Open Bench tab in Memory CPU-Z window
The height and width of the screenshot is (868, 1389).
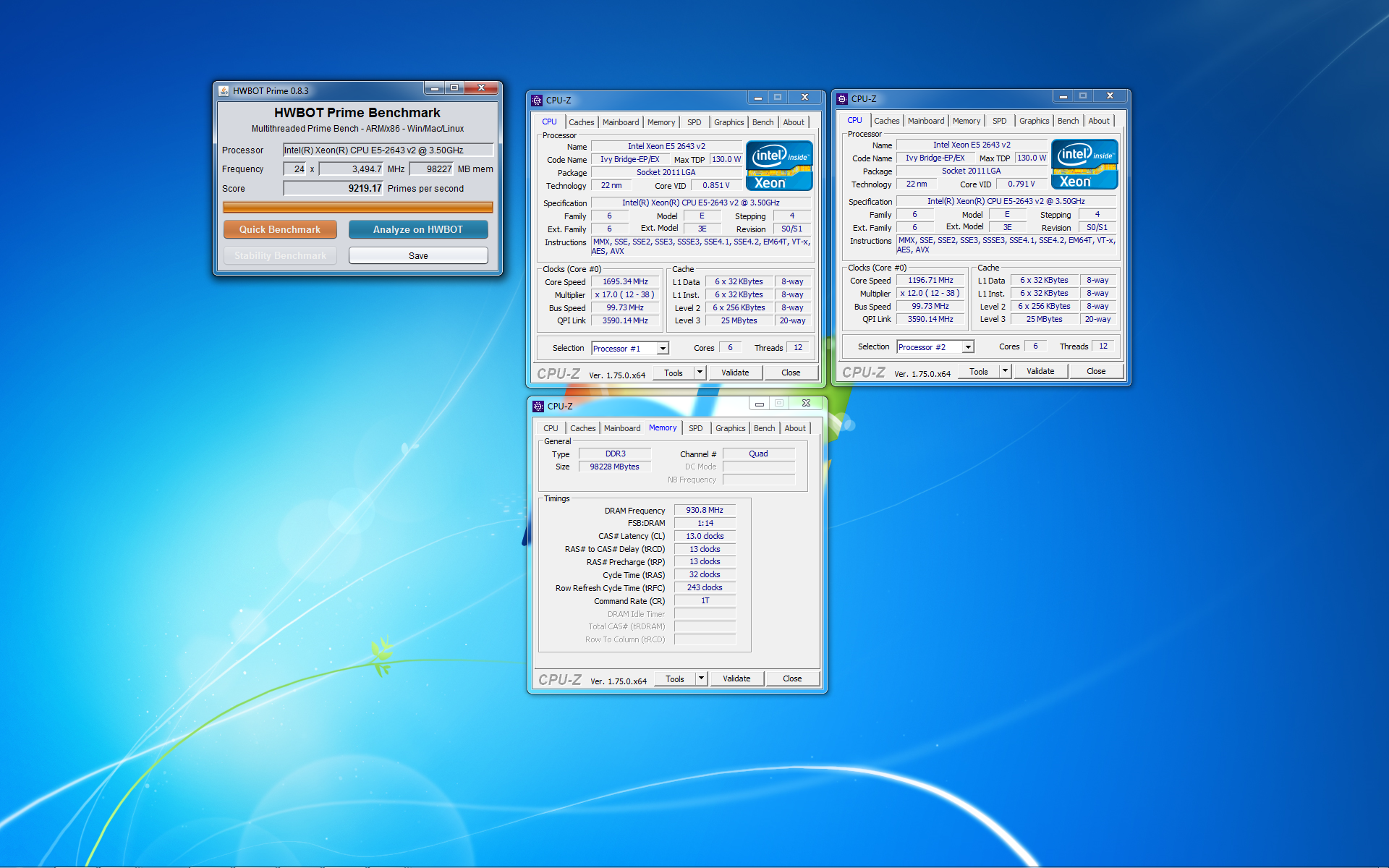pyautogui.click(x=764, y=428)
